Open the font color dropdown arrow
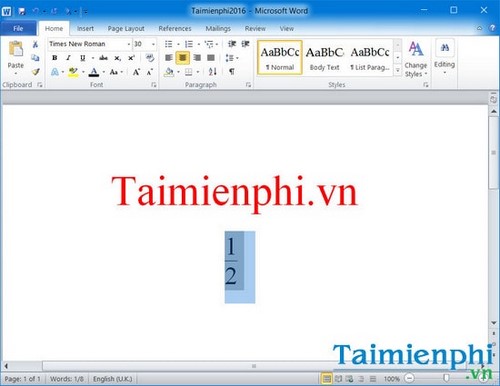 pos(104,72)
